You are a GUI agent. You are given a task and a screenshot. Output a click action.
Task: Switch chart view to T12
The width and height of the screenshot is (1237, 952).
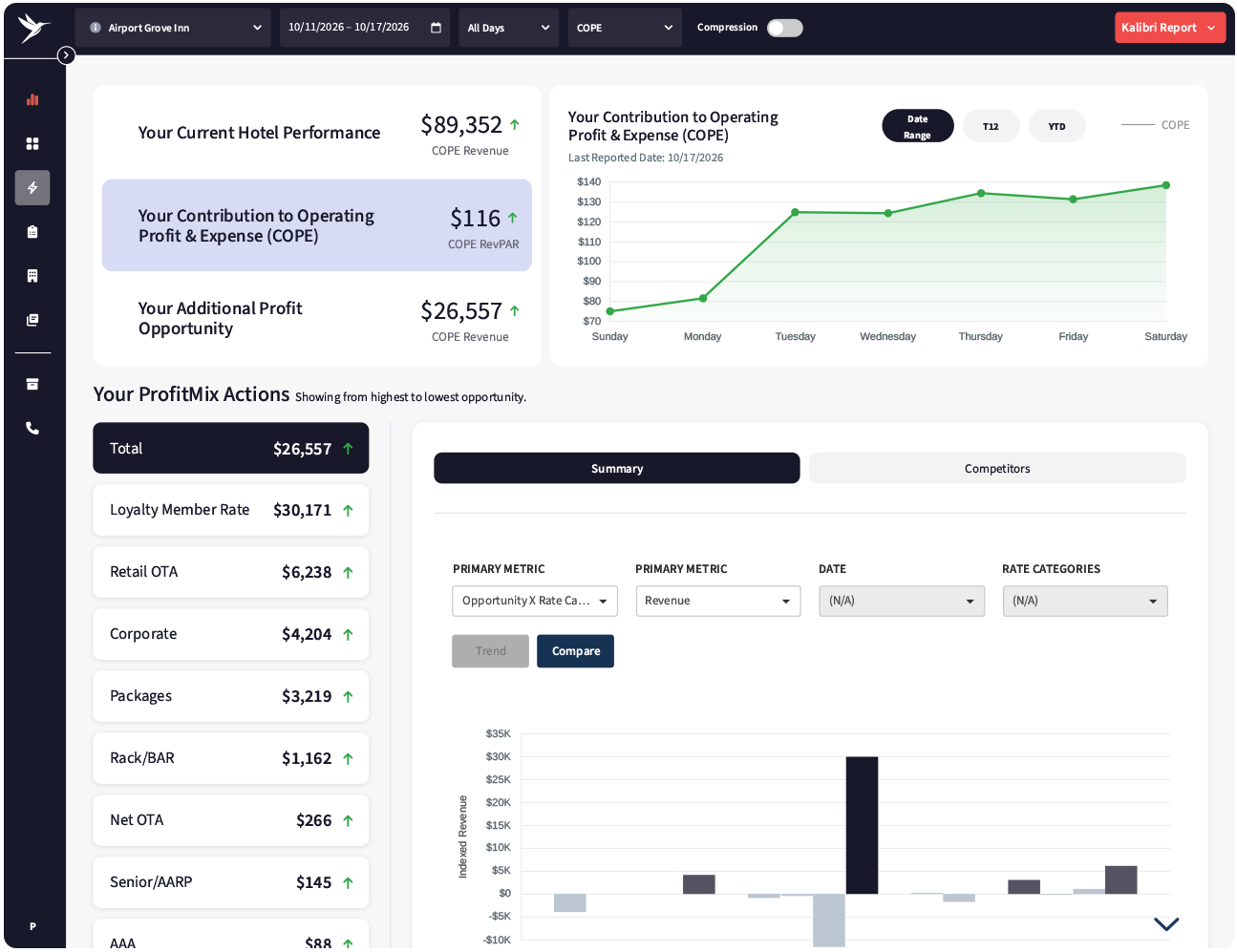tap(991, 126)
